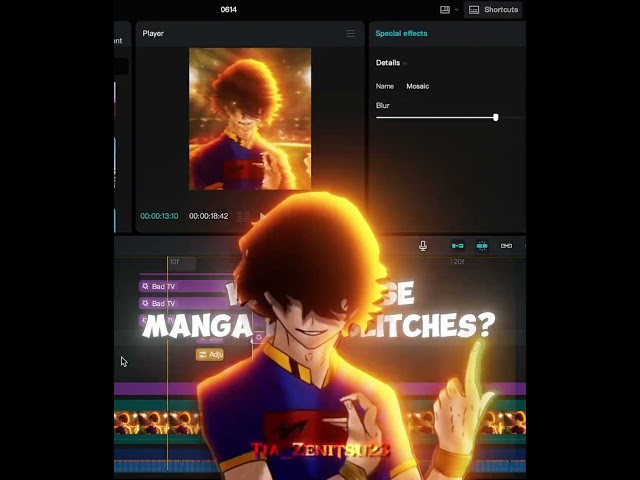Expand the layout dropdown arrow

(x=456, y=10)
